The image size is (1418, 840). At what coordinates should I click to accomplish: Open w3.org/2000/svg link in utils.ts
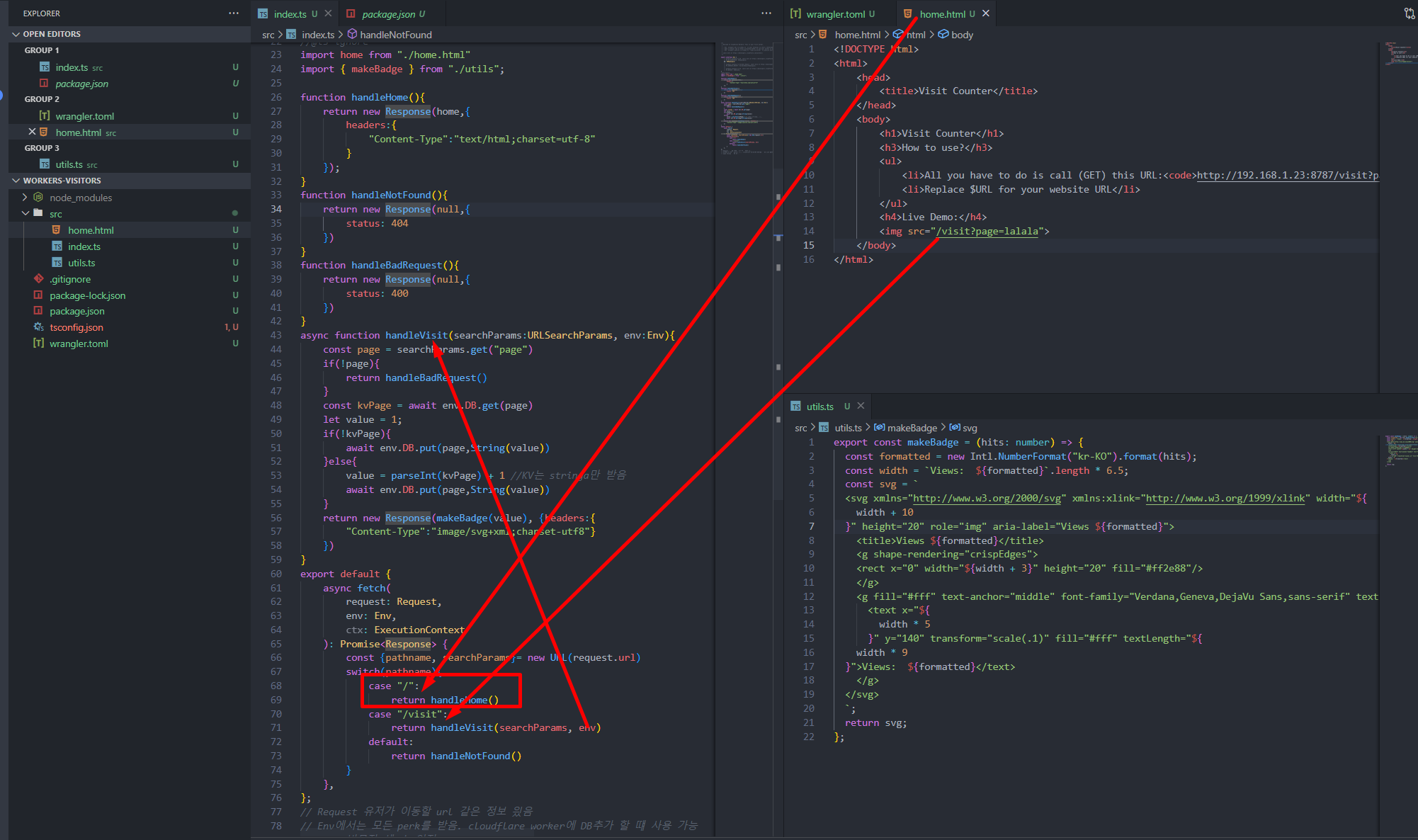tap(987, 499)
